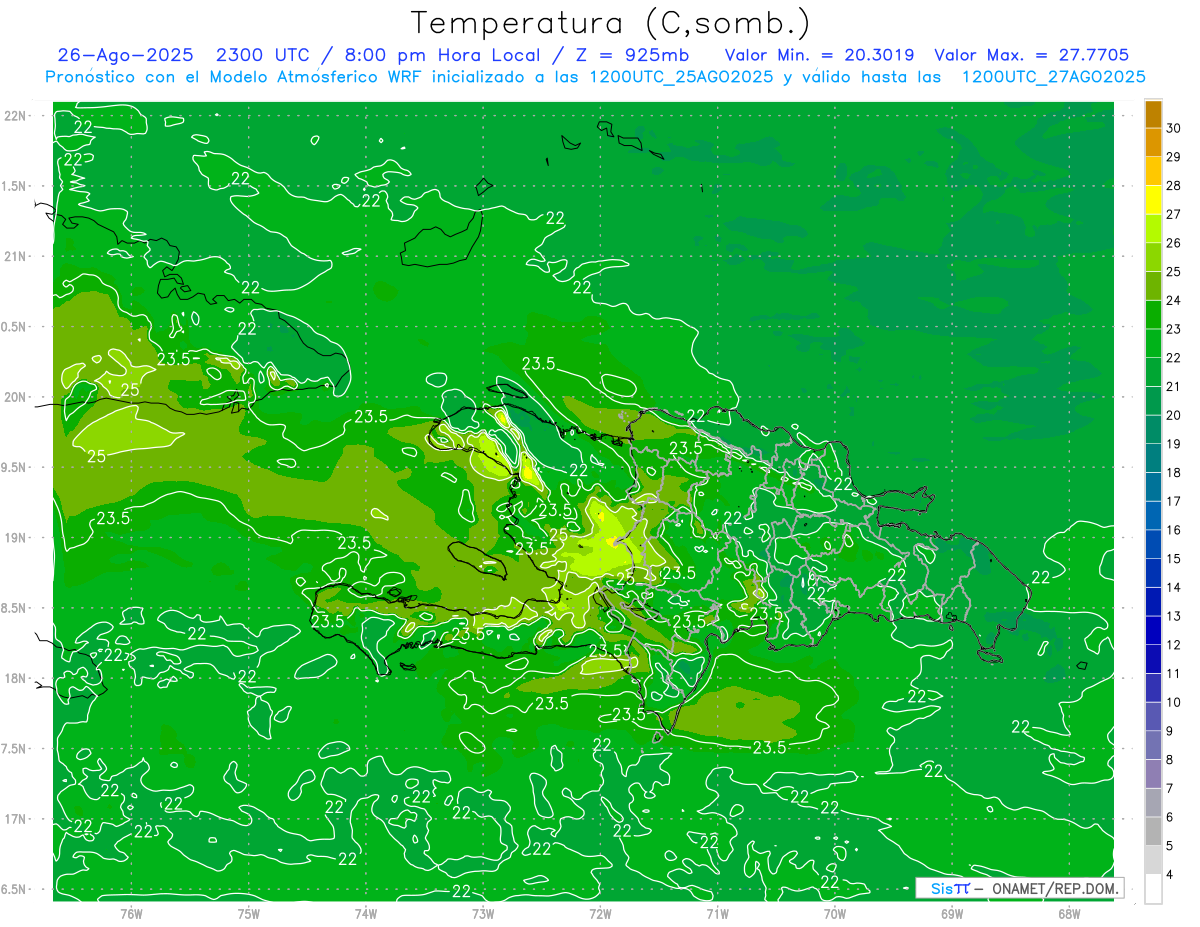Click the "68W" longitude axis label
The width and height of the screenshot is (1200, 927).
(x=1068, y=914)
